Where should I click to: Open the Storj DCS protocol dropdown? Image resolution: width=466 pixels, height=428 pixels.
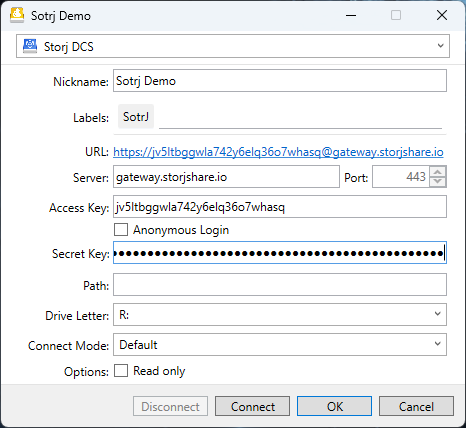pyautogui.click(x=233, y=46)
